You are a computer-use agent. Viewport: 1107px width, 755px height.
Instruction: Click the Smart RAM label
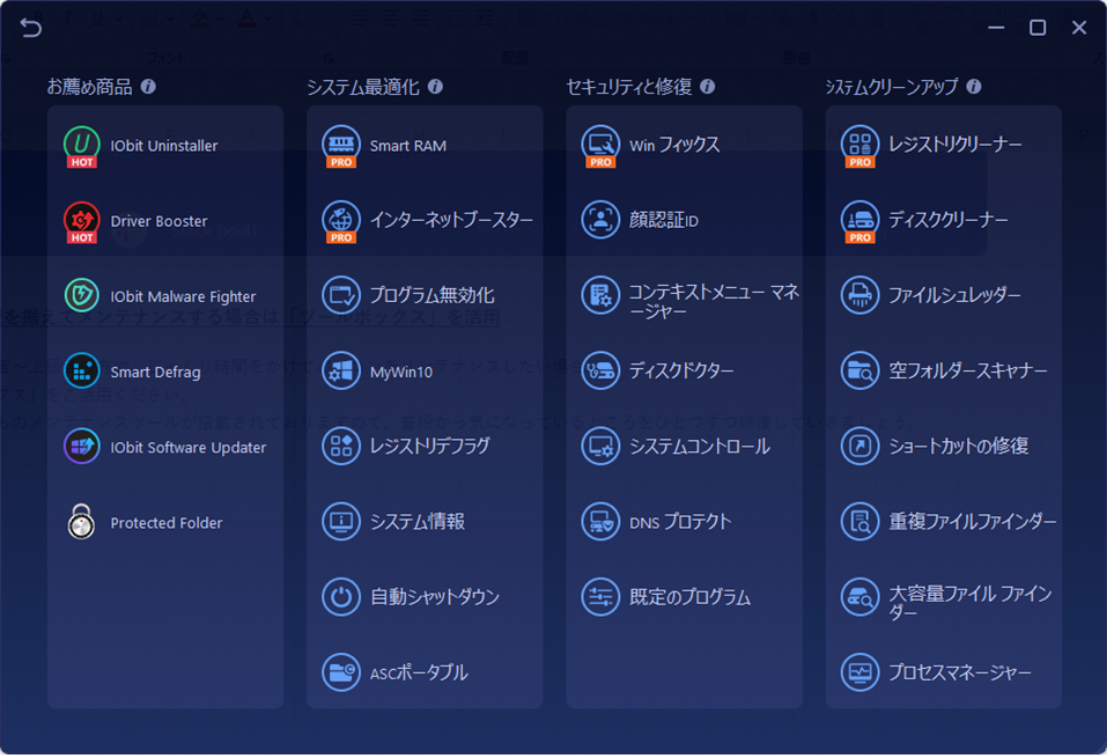[408, 145]
